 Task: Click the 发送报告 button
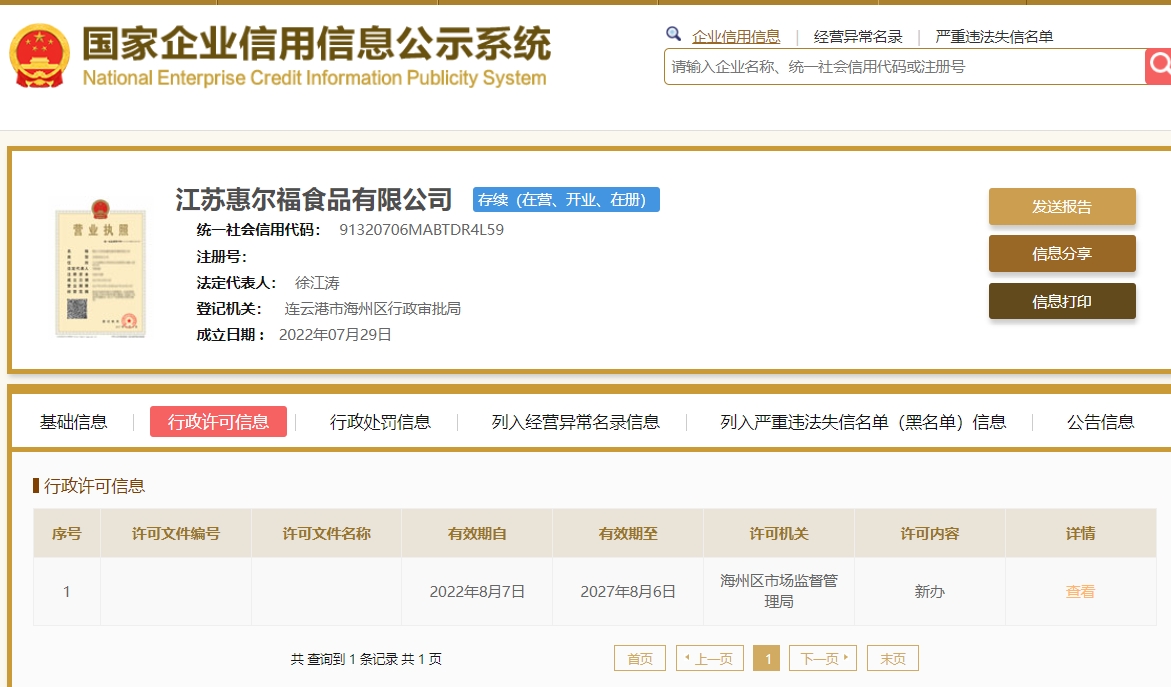1062,207
